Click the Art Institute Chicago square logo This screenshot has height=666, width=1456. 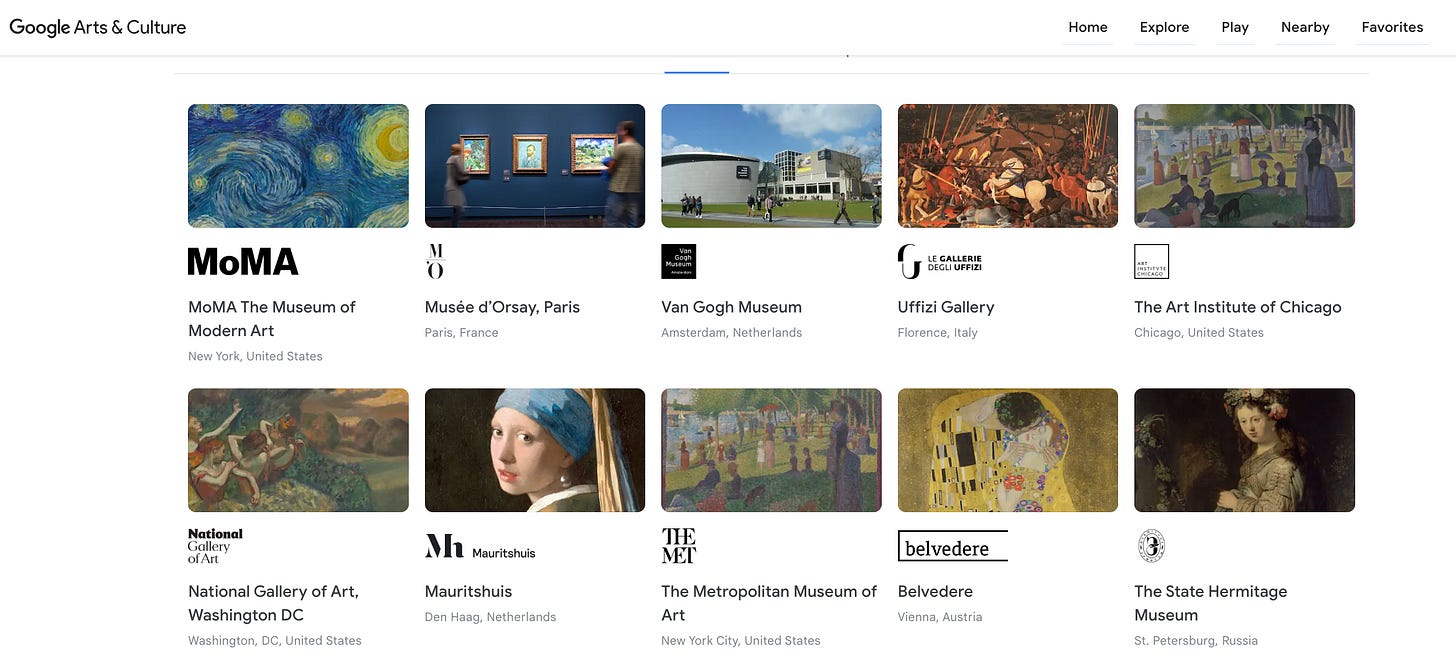[1151, 261]
